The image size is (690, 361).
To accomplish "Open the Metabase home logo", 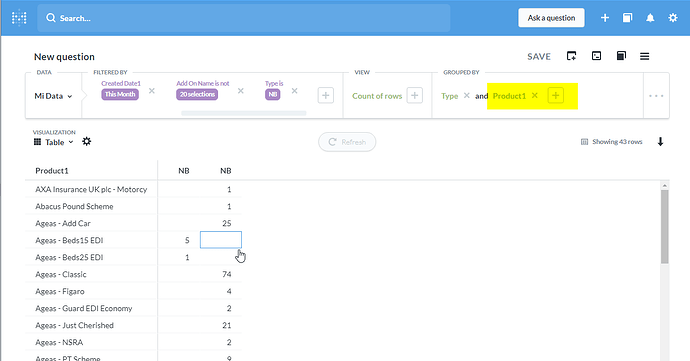I will pyautogui.click(x=19, y=18).
